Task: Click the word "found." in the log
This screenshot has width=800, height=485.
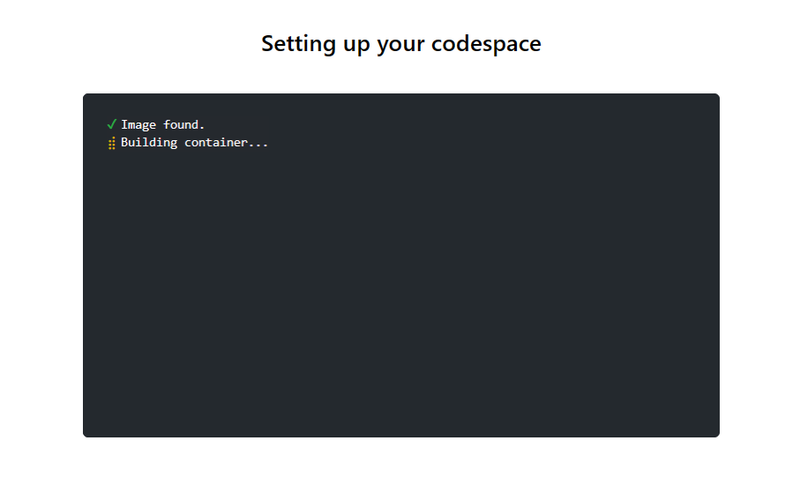Action: coord(184,125)
